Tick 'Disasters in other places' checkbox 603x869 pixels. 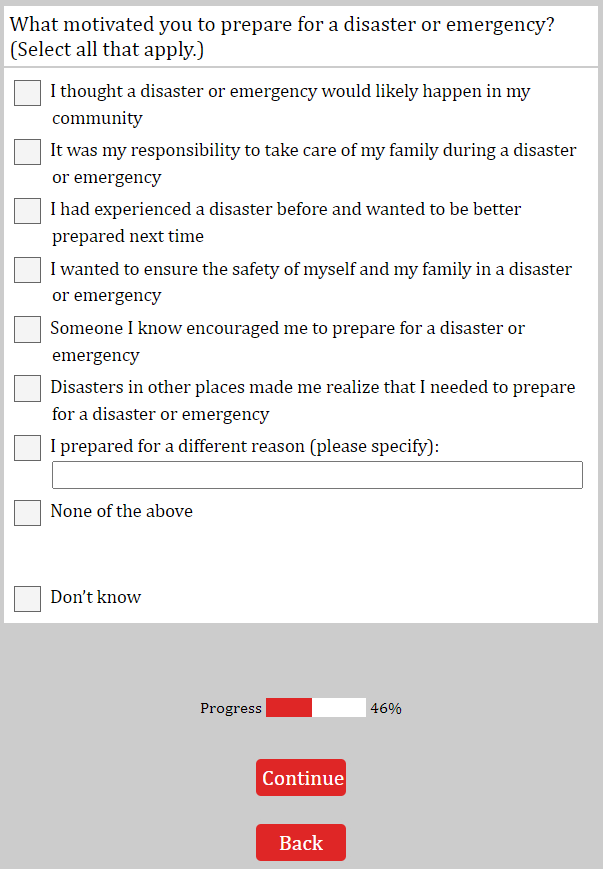[x=28, y=388]
